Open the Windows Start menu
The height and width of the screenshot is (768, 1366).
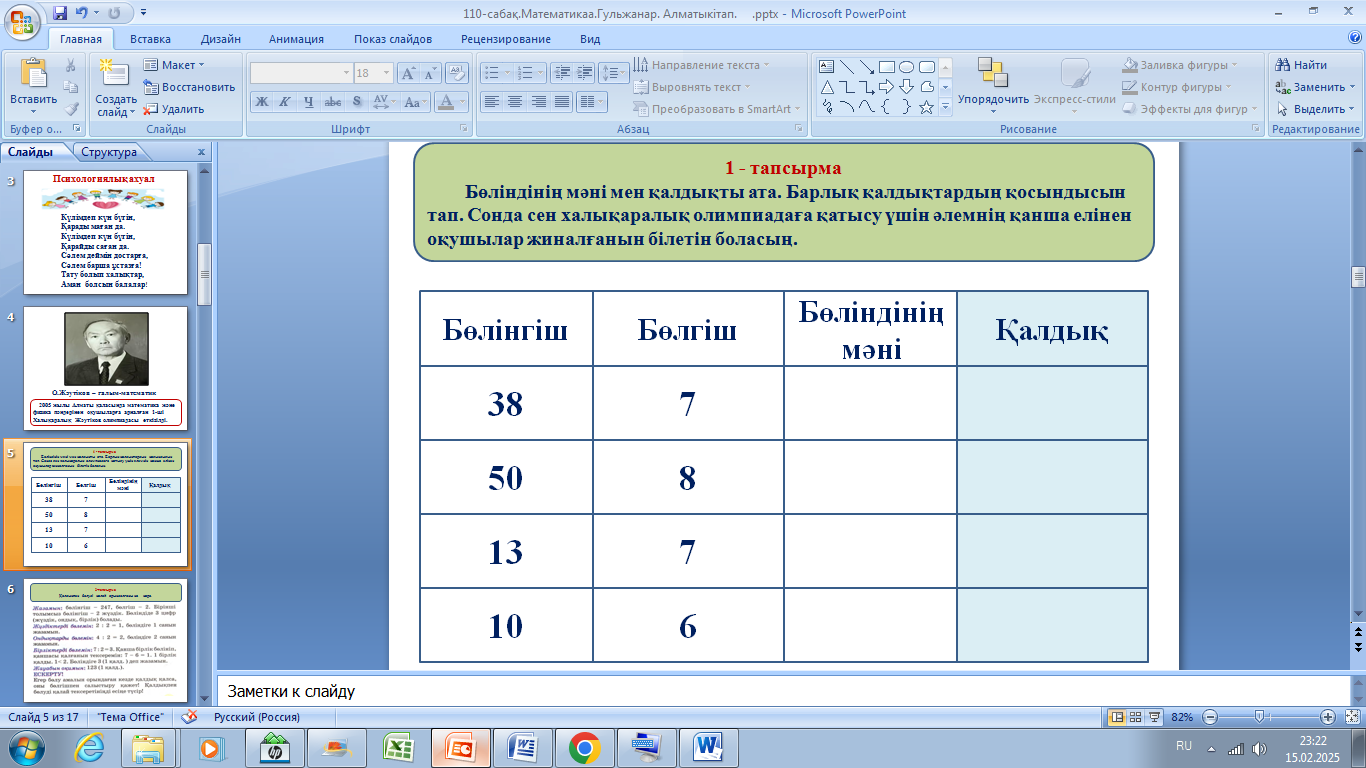[27, 747]
